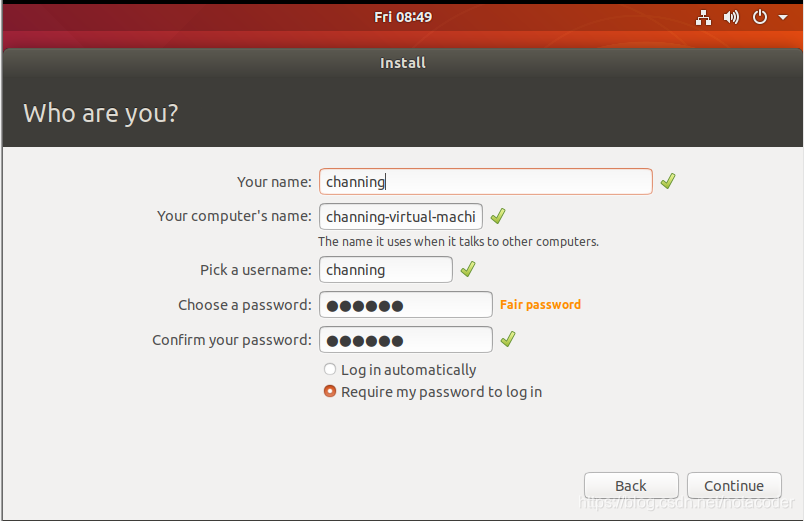This screenshot has height=521, width=805.
Task: Click the checkmark beside the username field
Action: coord(468,269)
